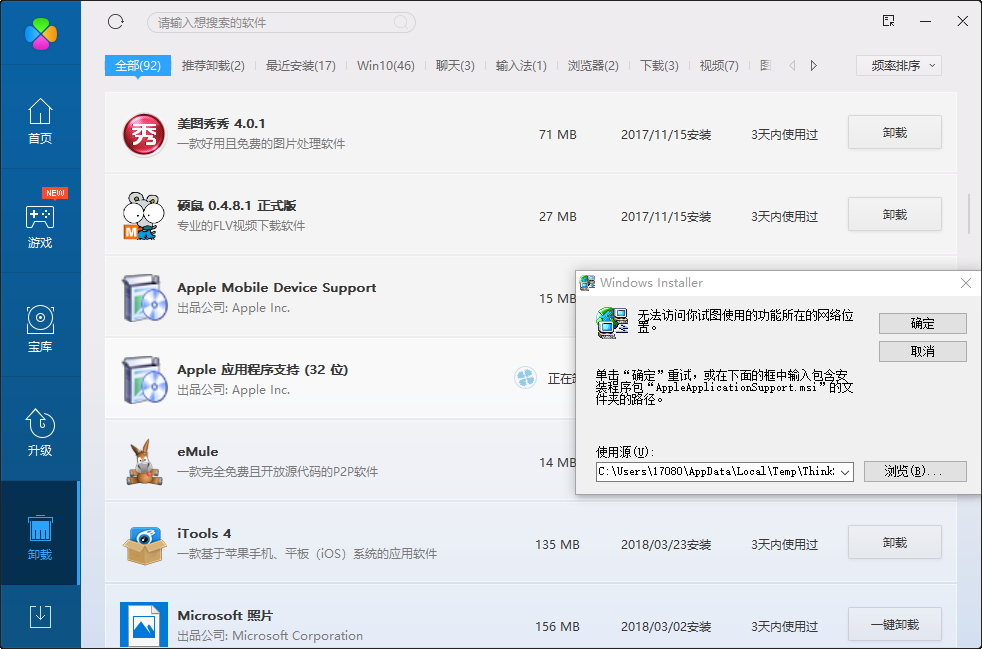The image size is (982, 649).
Task: Open the download manager icon at sidebar bottom
Action: click(40, 616)
